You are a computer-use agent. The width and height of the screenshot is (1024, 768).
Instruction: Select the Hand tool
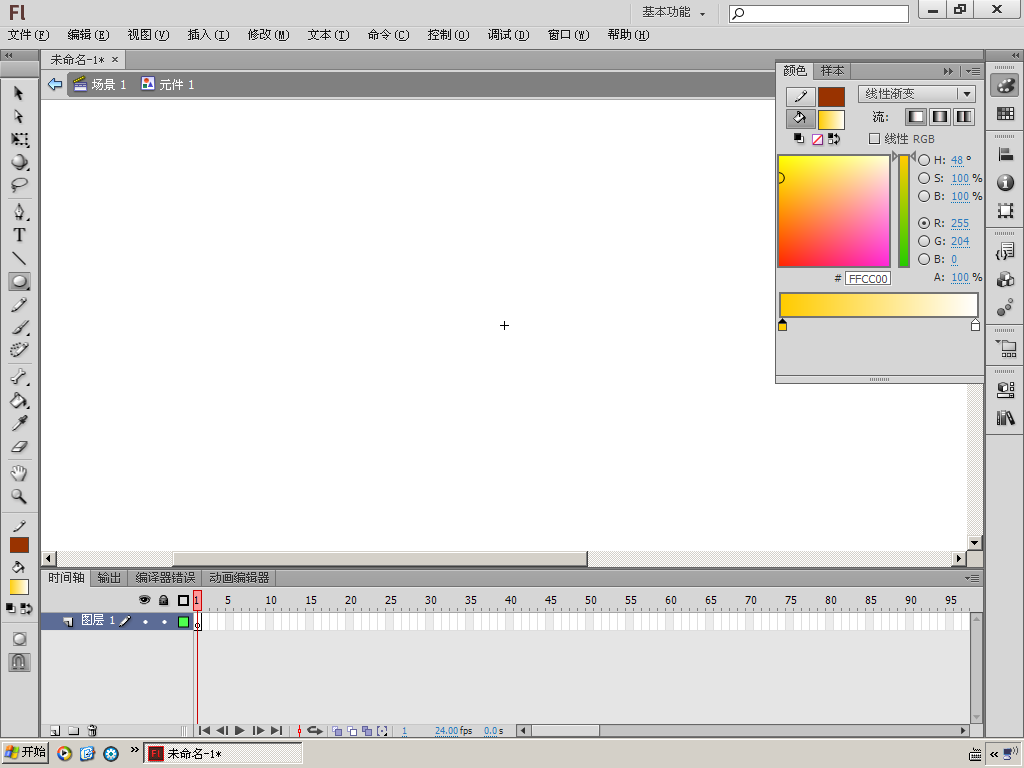click(19, 473)
